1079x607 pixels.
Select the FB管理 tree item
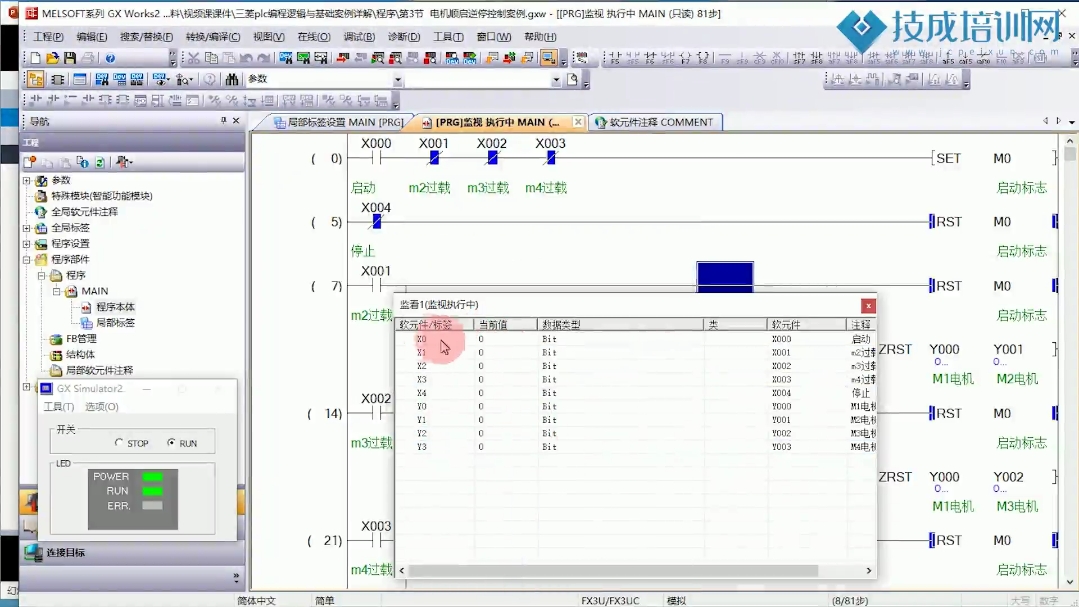click(x=81, y=339)
